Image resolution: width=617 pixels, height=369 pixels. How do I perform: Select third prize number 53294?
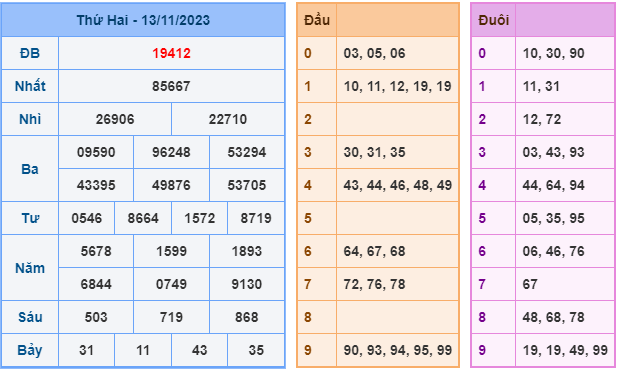click(x=247, y=152)
